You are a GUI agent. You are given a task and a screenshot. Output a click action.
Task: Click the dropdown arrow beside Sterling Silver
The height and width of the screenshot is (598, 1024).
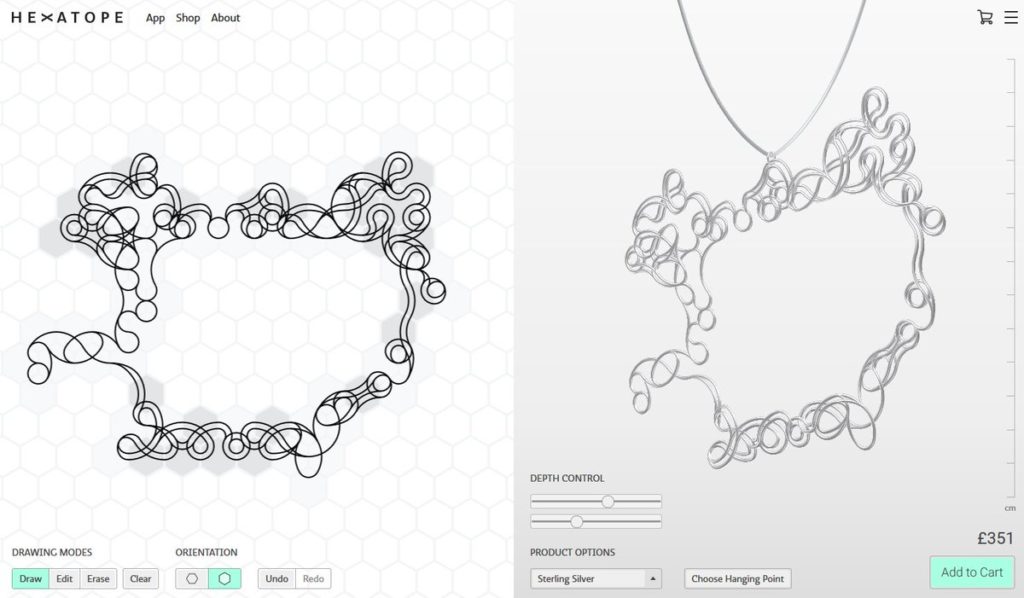coord(652,578)
